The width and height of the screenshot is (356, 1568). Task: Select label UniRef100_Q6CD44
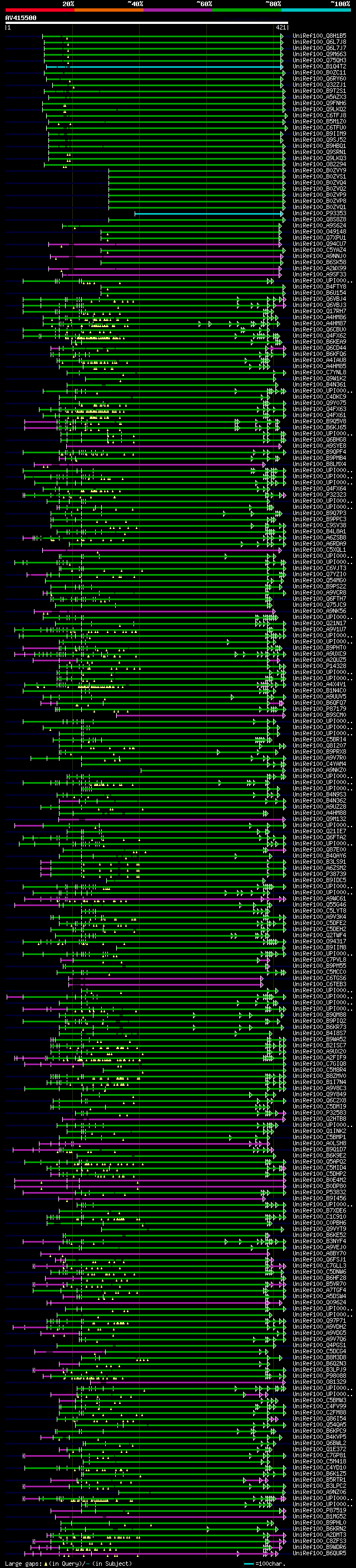(x=319, y=348)
